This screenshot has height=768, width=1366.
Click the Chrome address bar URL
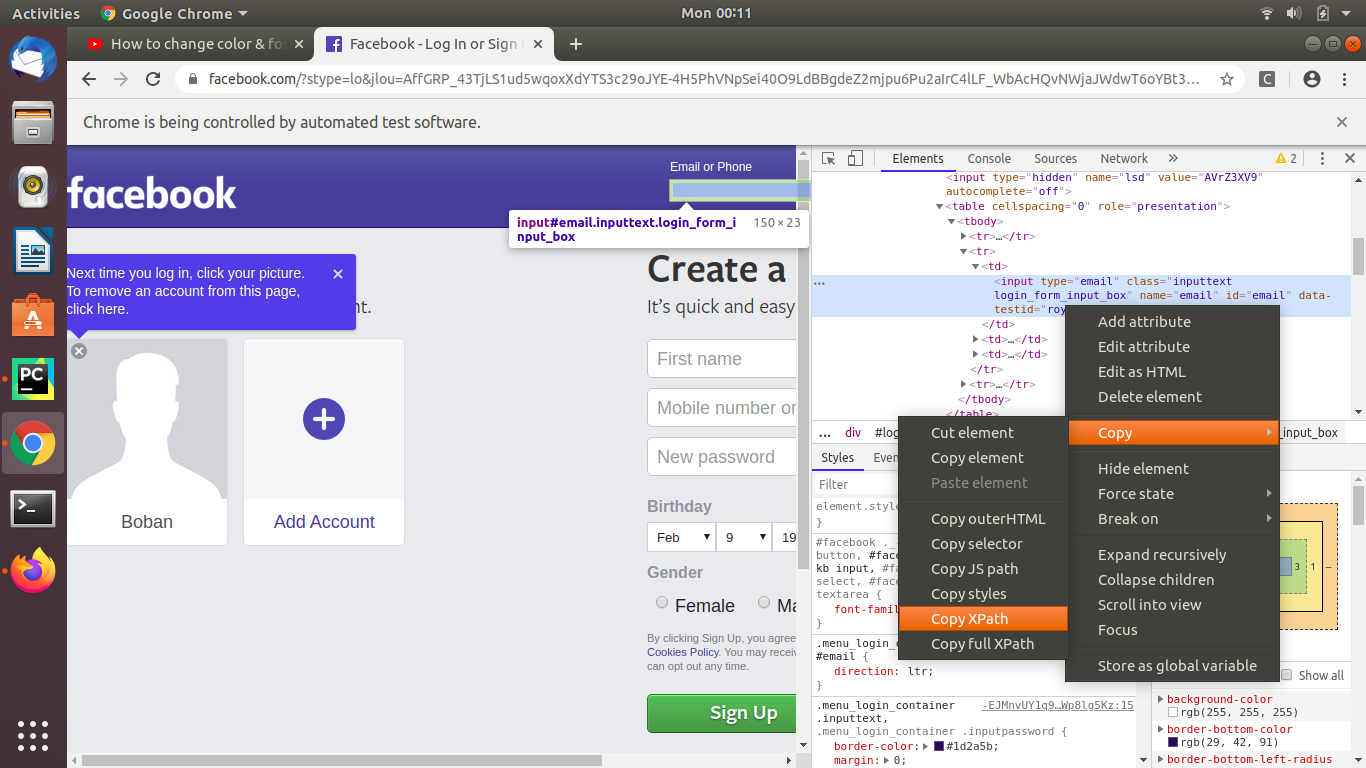[x=703, y=79]
